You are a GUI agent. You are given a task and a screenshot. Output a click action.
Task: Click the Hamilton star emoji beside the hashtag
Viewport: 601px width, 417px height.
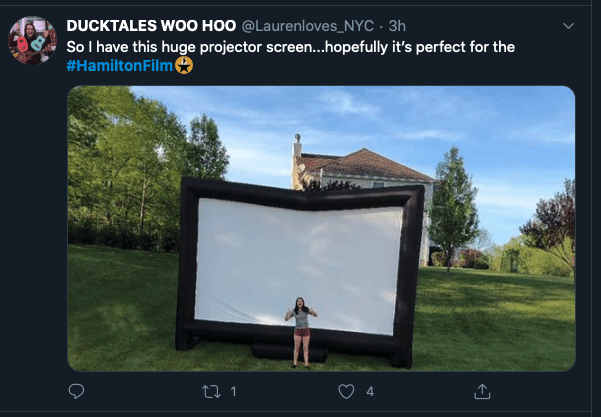pos(184,66)
